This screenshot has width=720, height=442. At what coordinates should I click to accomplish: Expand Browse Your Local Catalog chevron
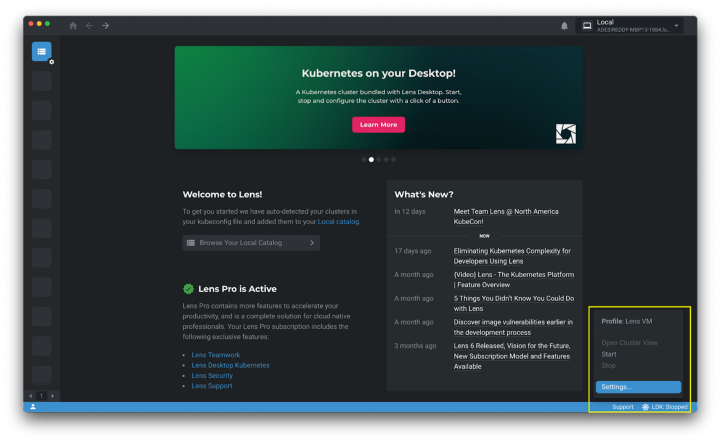[312, 243]
